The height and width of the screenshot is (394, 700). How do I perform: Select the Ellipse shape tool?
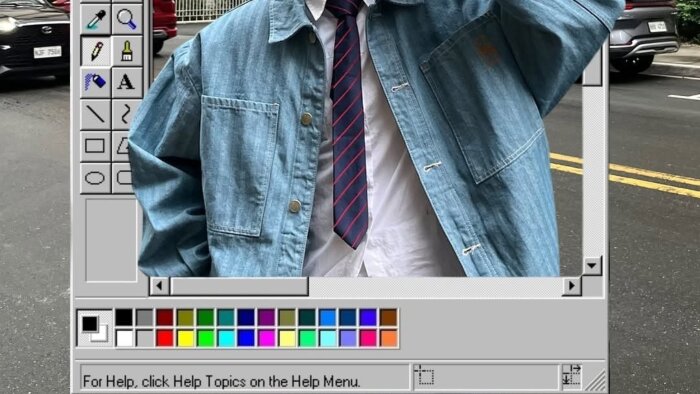(x=96, y=178)
